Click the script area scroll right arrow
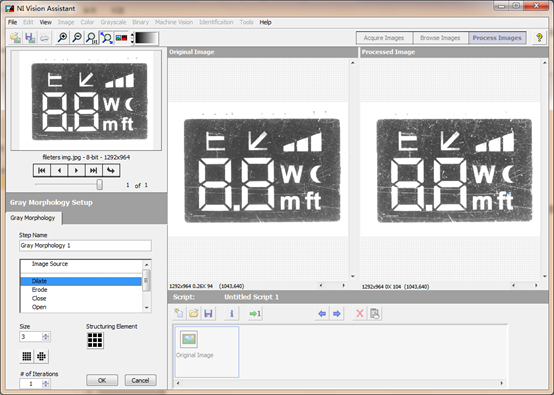The width and height of the screenshot is (554, 395). pyautogui.click(x=502, y=383)
